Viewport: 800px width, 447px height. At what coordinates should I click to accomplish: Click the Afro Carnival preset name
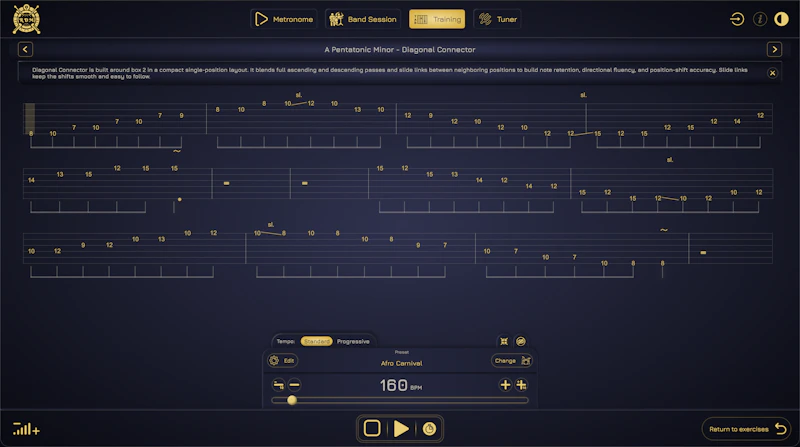pyautogui.click(x=402, y=363)
